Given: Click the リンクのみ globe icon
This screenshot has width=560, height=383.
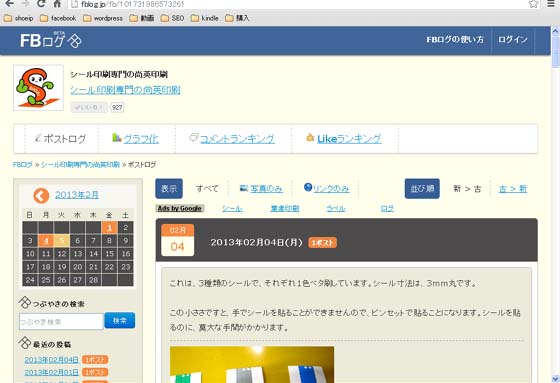Looking at the screenshot, I should pos(308,187).
